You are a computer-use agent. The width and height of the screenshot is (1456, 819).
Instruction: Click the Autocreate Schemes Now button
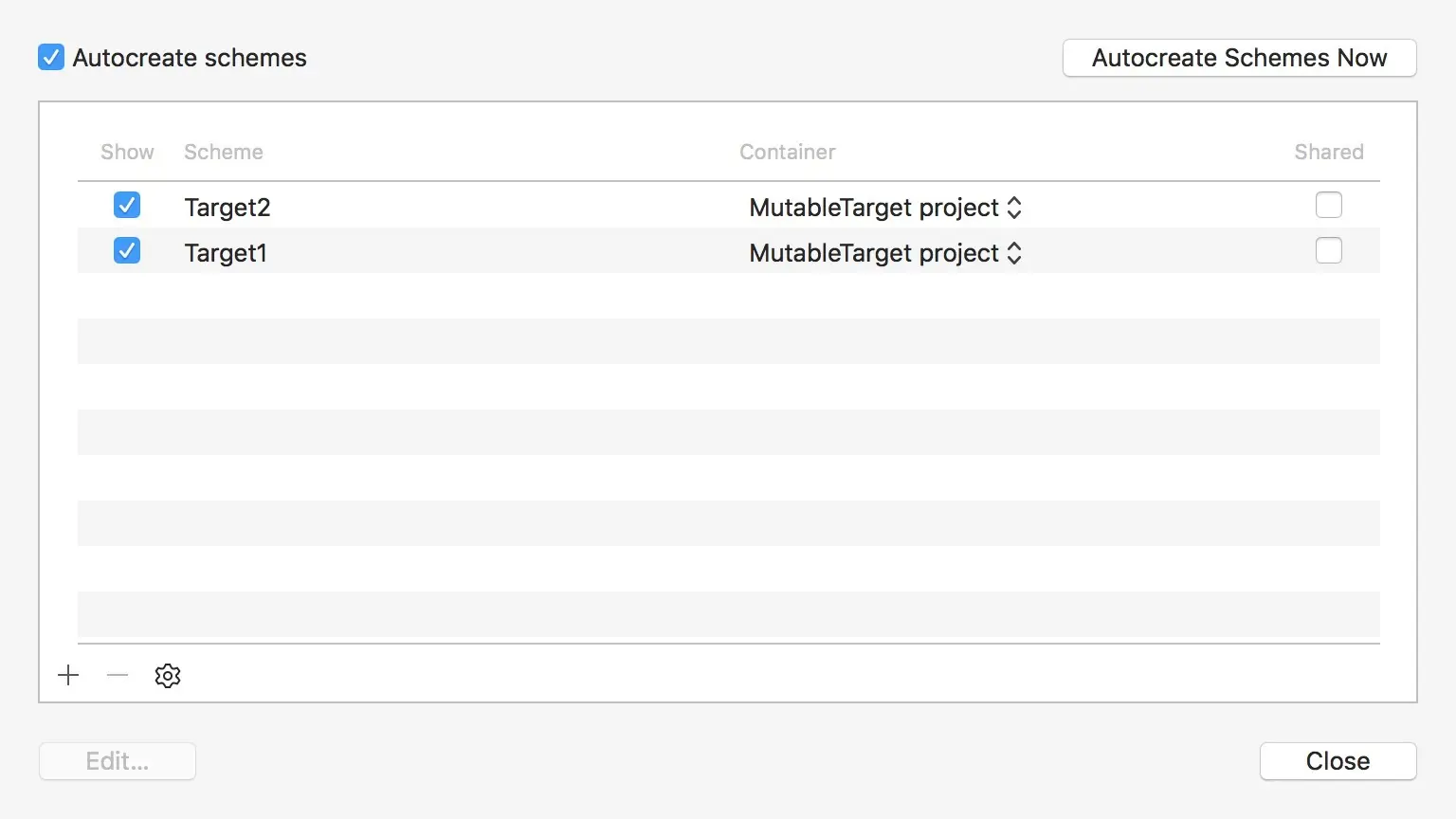click(1240, 58)
